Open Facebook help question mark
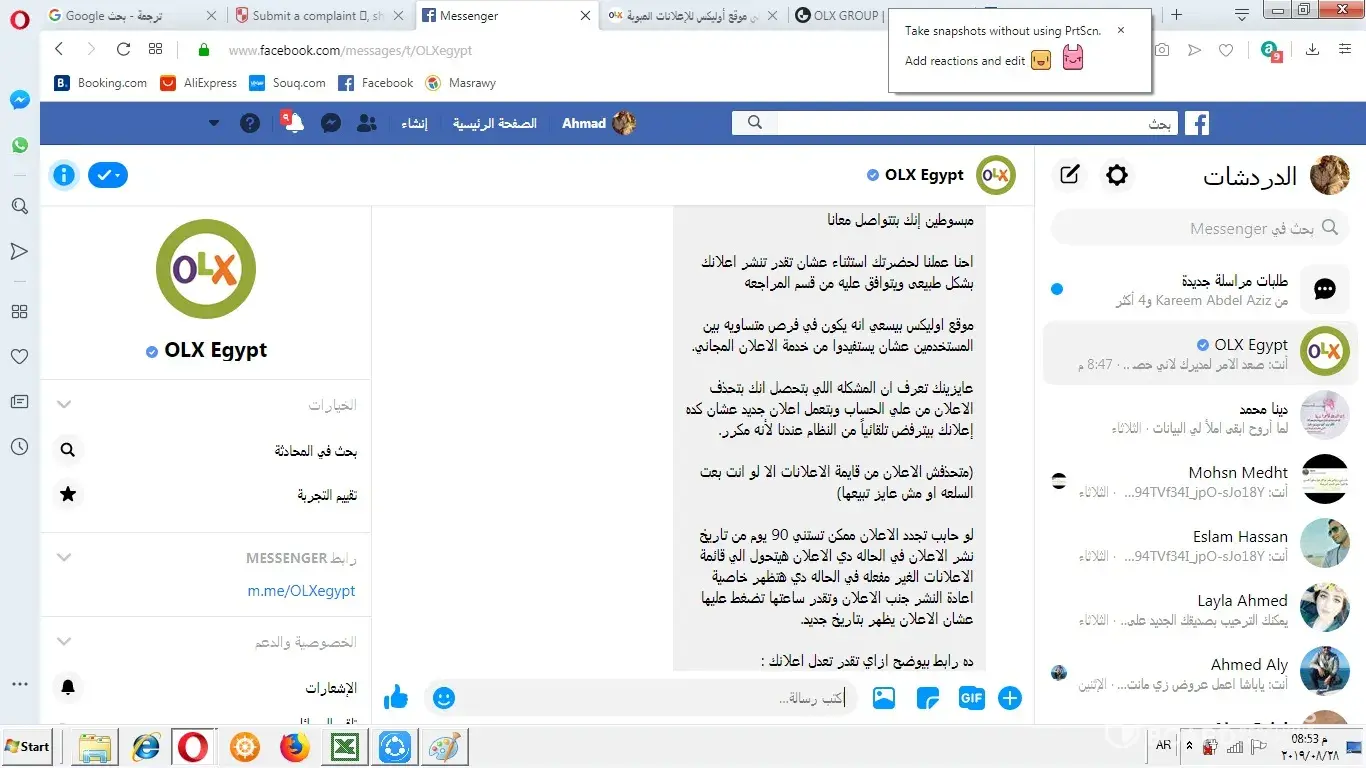The width and height of the screenshot is (1366, 768). tap(250, 123)
